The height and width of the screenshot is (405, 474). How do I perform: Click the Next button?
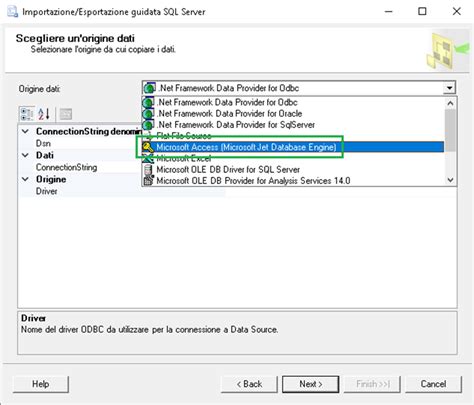[311, 384]
